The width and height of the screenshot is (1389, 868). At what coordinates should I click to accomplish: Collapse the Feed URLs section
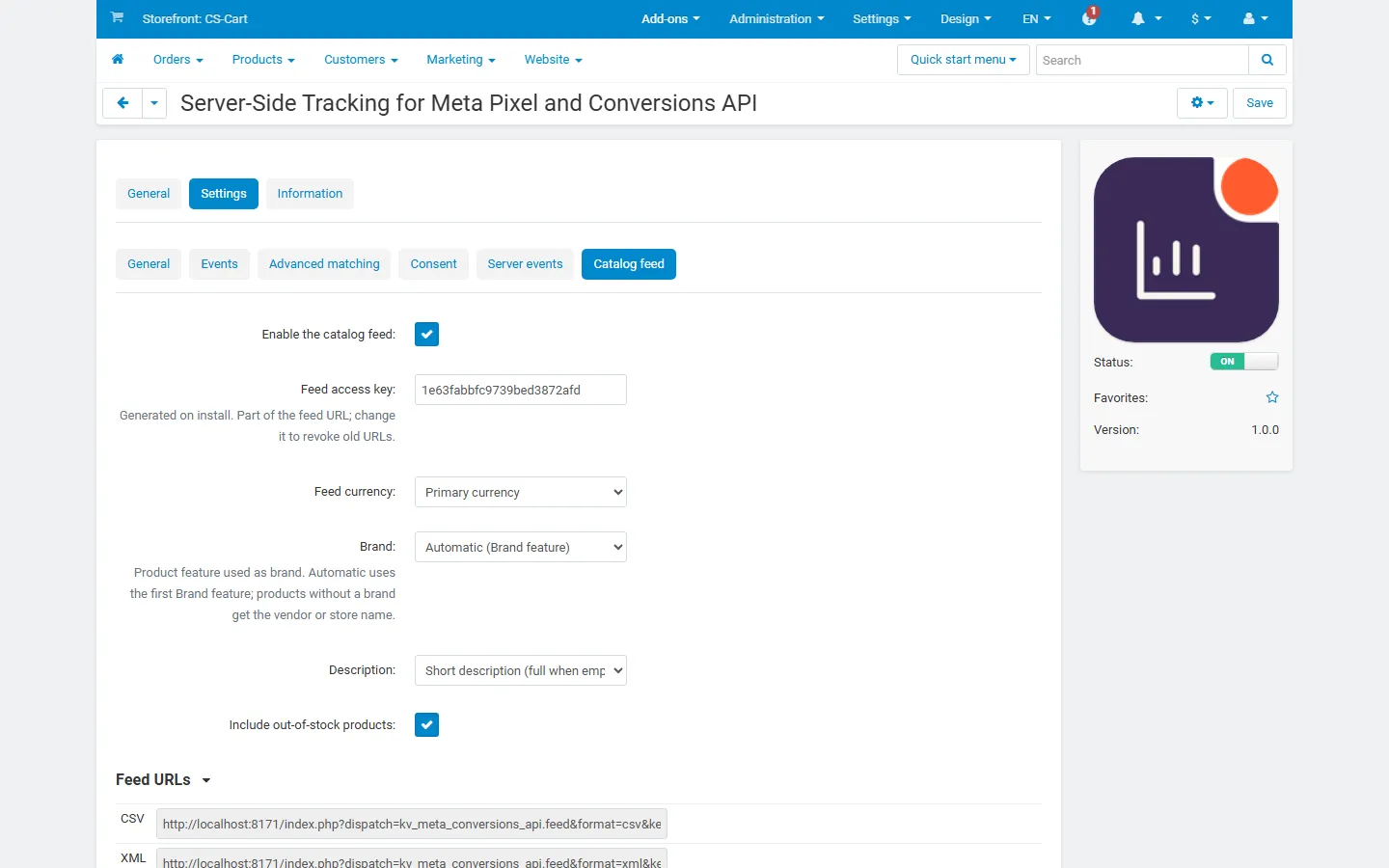coord(163,779)
